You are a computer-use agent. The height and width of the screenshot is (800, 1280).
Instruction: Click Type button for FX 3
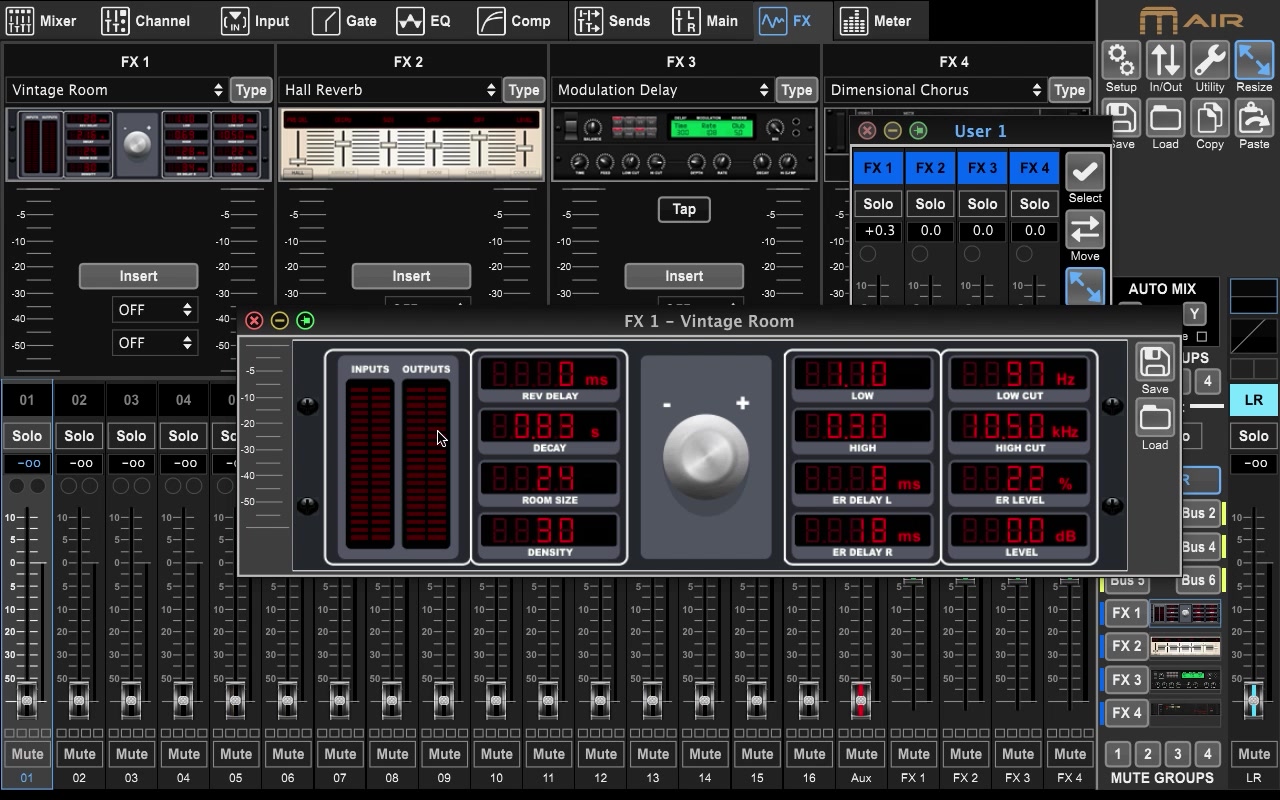[797, 90]
